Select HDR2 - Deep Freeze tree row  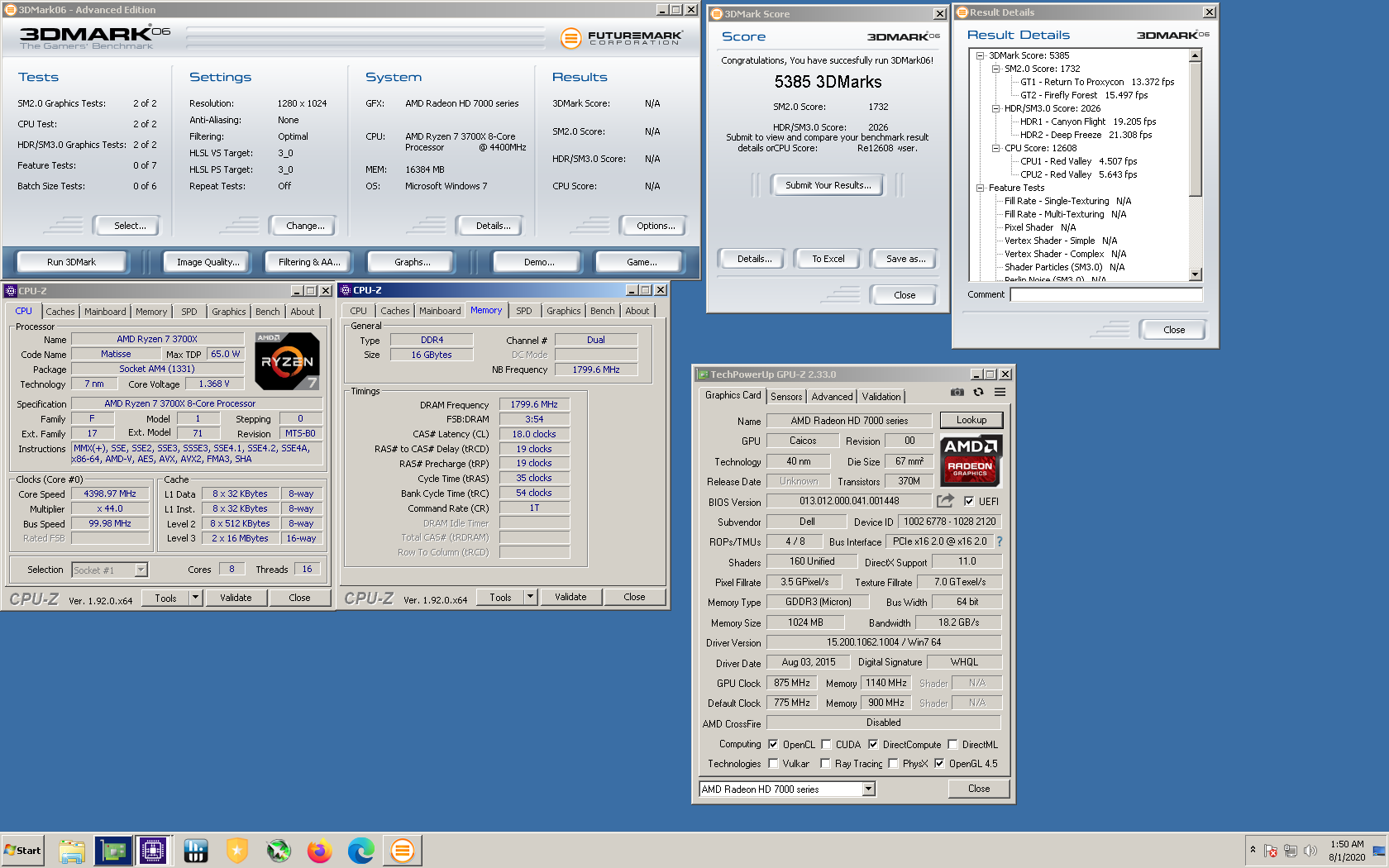[1086, 135]
